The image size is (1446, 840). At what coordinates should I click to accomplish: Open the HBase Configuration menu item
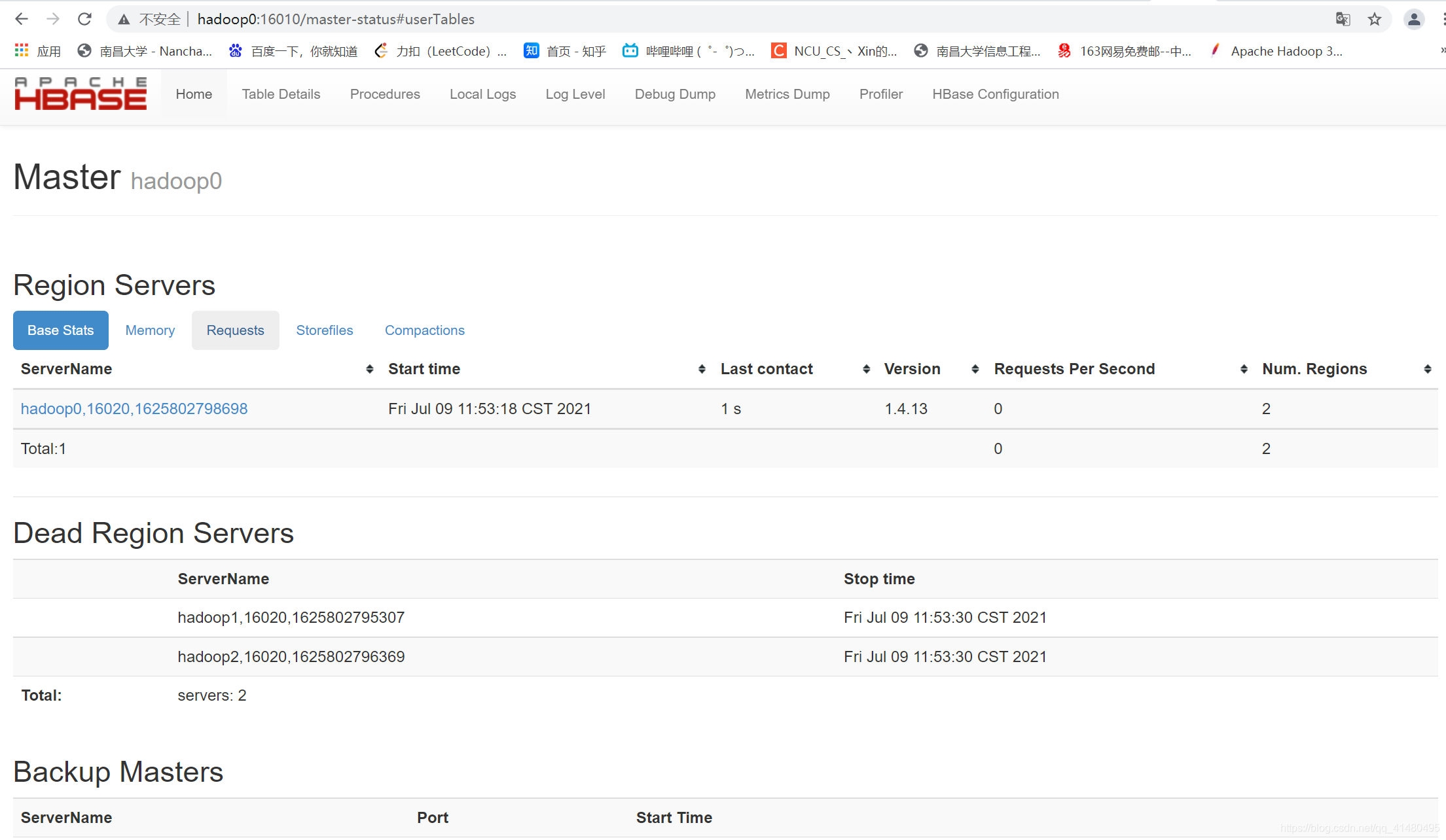tap(995, 94)
